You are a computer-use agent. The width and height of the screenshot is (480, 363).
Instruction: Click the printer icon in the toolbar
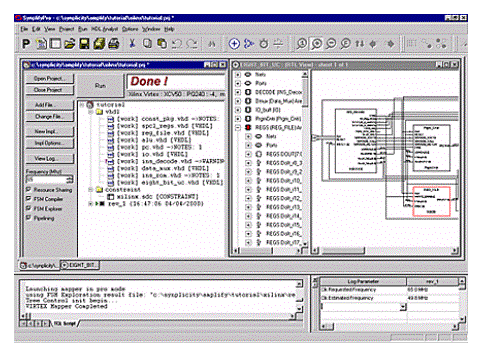click(114, 44)
